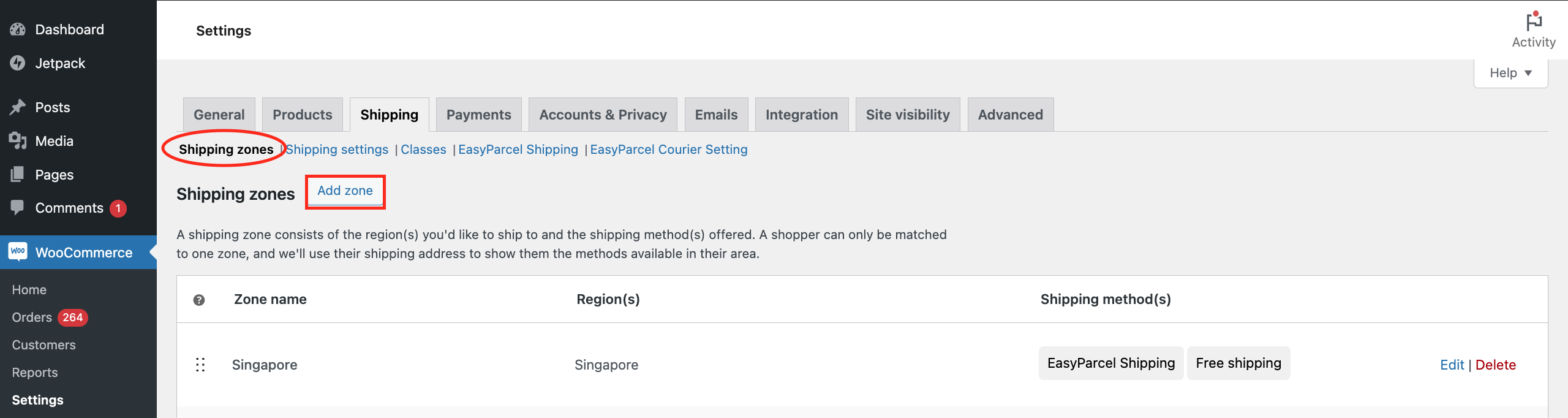The height and width of the screenshot is (418, 1568).
Task: Click the WooCommerce Woo logo icon
Action: tap(18, 252)
